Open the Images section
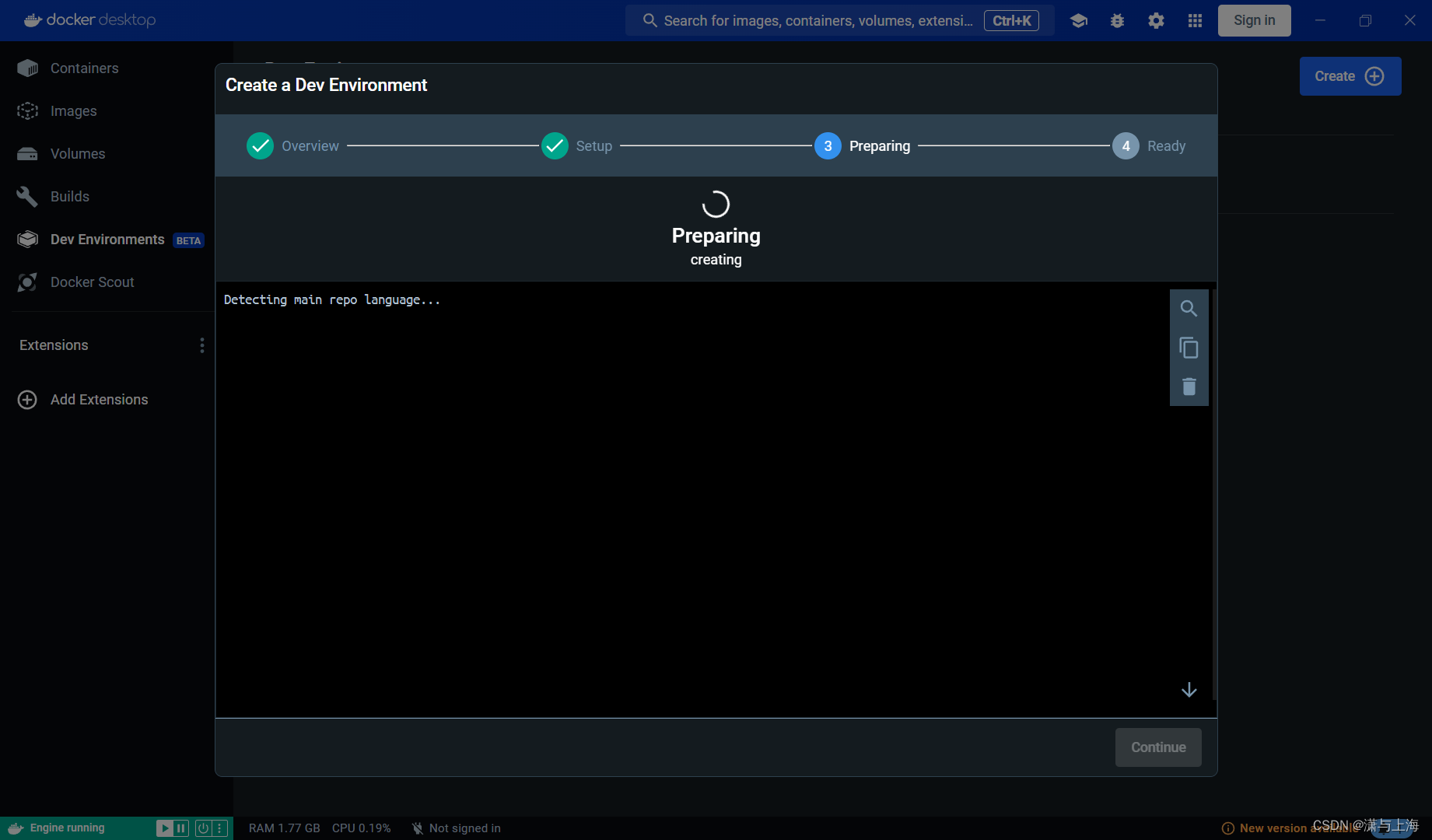The height and width of the screenshot is (840, 1432). 73,111
